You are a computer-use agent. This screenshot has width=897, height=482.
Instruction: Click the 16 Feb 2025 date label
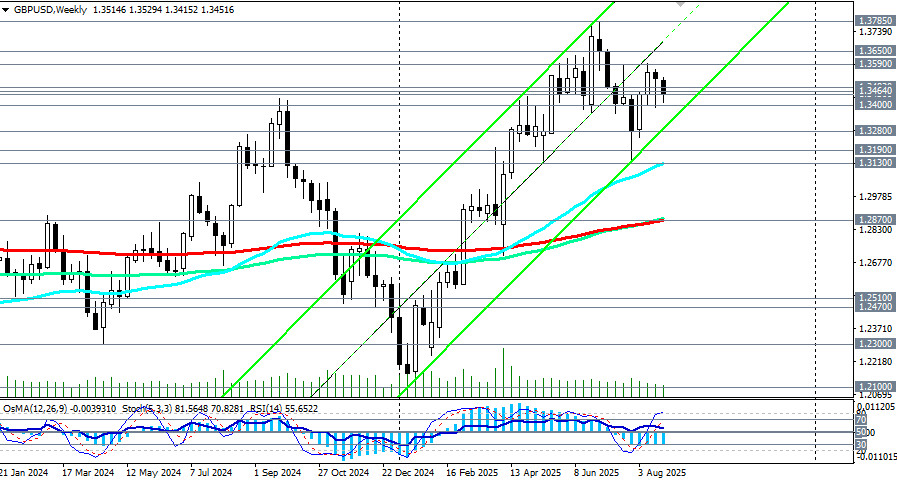coord(472,473)
